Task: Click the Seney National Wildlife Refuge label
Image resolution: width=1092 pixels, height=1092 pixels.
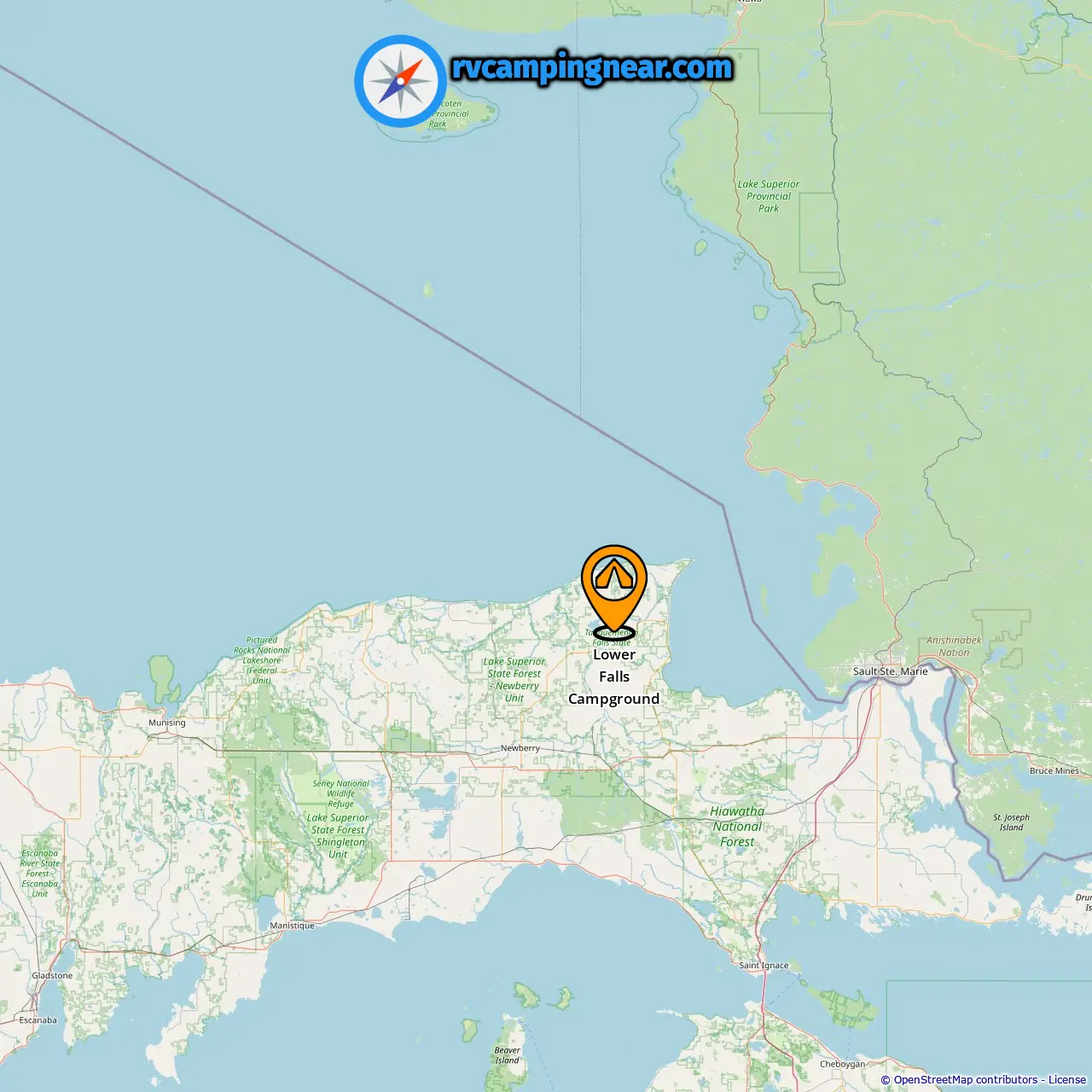Action: [340, 793]
